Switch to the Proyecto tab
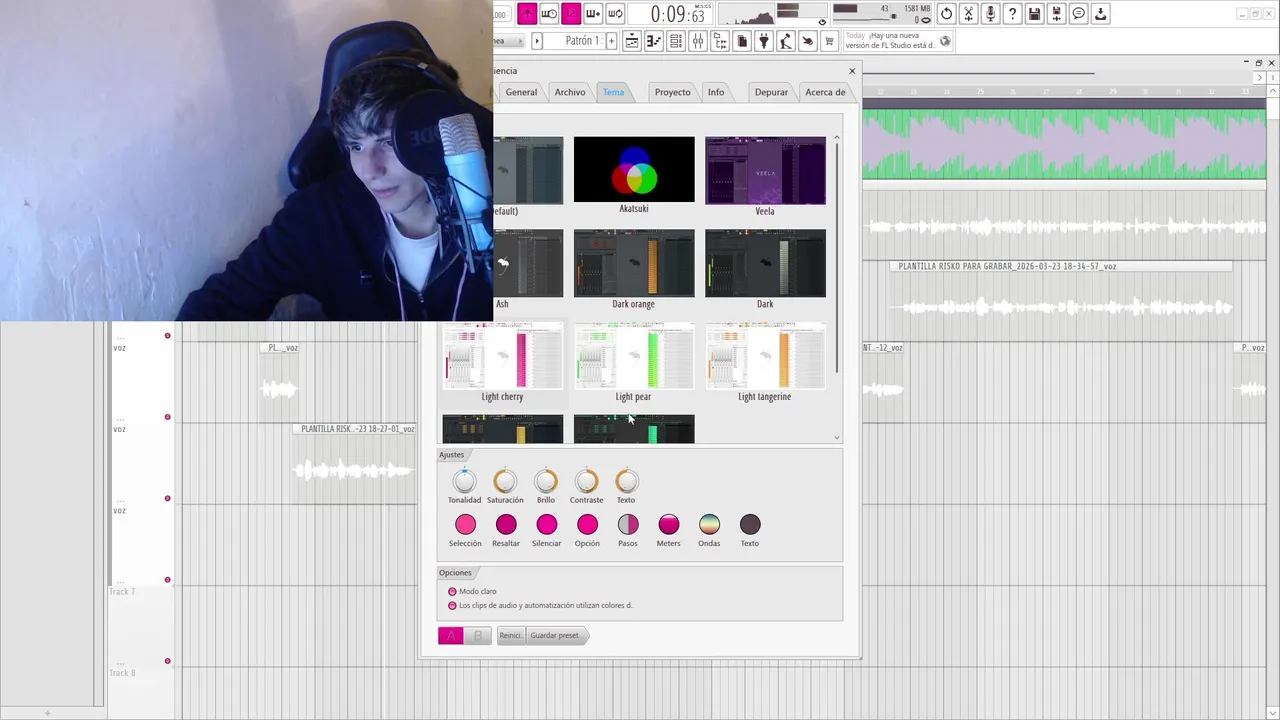This screenshot has height=720, width=1280. point(672,92)
